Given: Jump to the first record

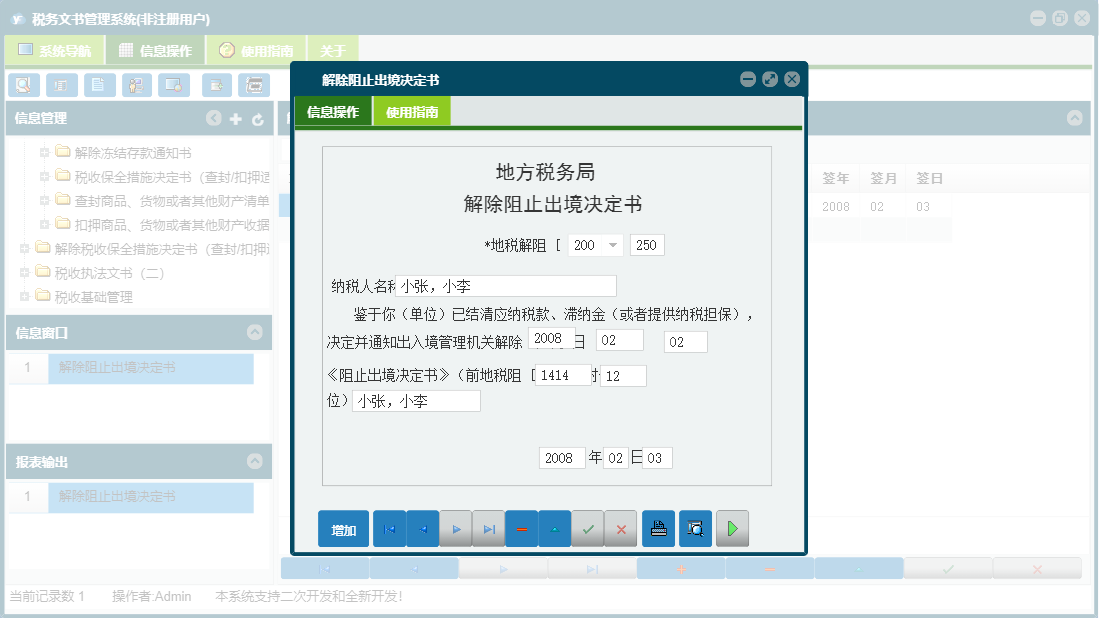Looking at the screenshot, I should pos(389,528).
